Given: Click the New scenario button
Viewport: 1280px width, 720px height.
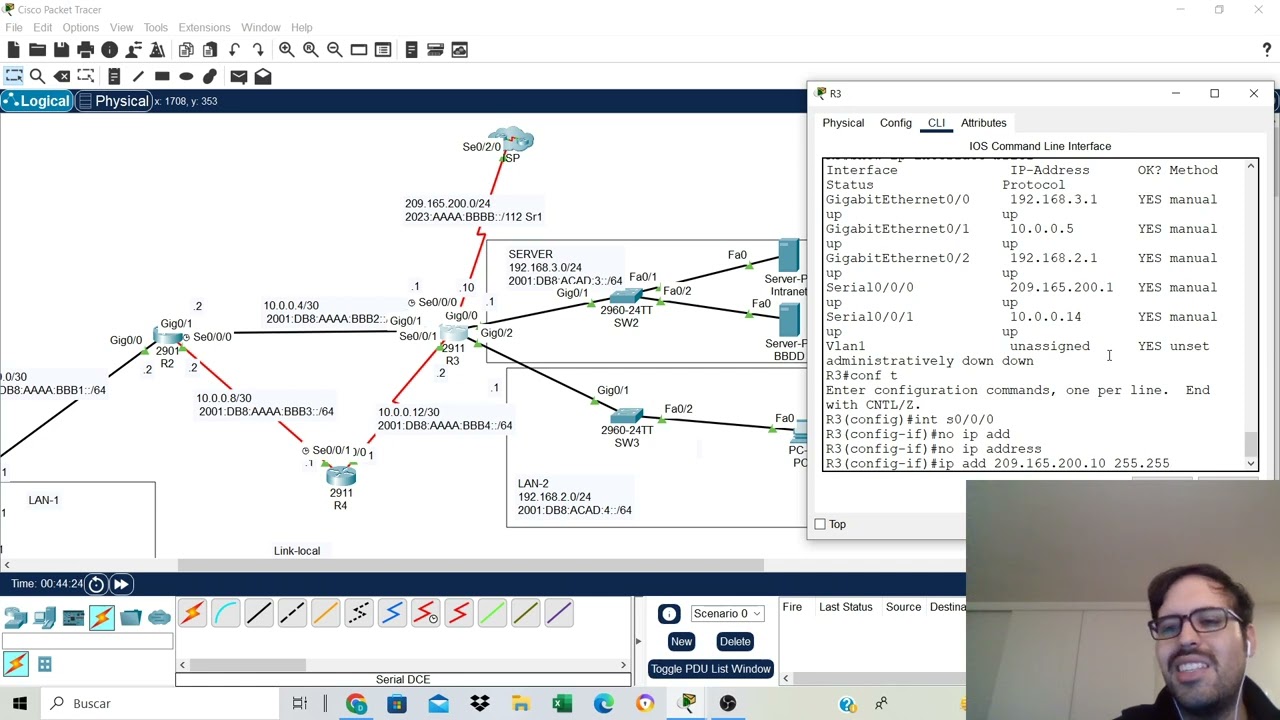Looking at the screenshot, I should (681, 642).
